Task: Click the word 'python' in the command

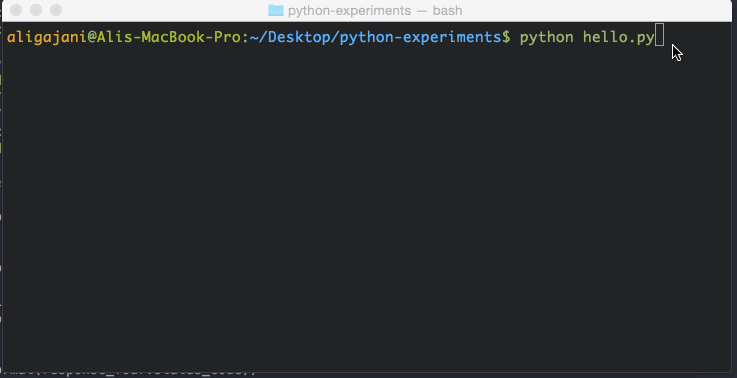Action: click(546, 38)
